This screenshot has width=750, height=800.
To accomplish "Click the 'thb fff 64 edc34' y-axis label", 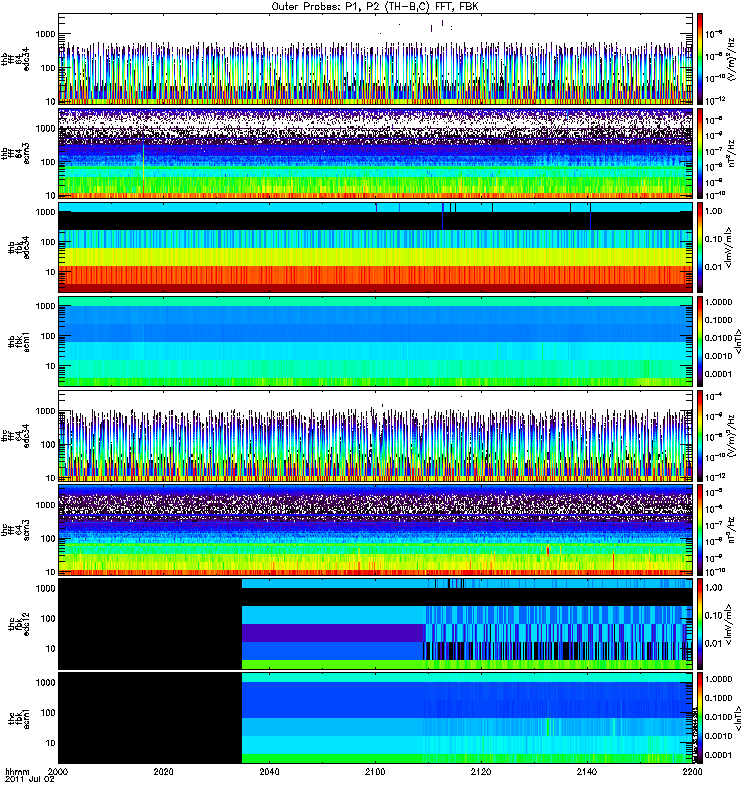I will (16, 59).
